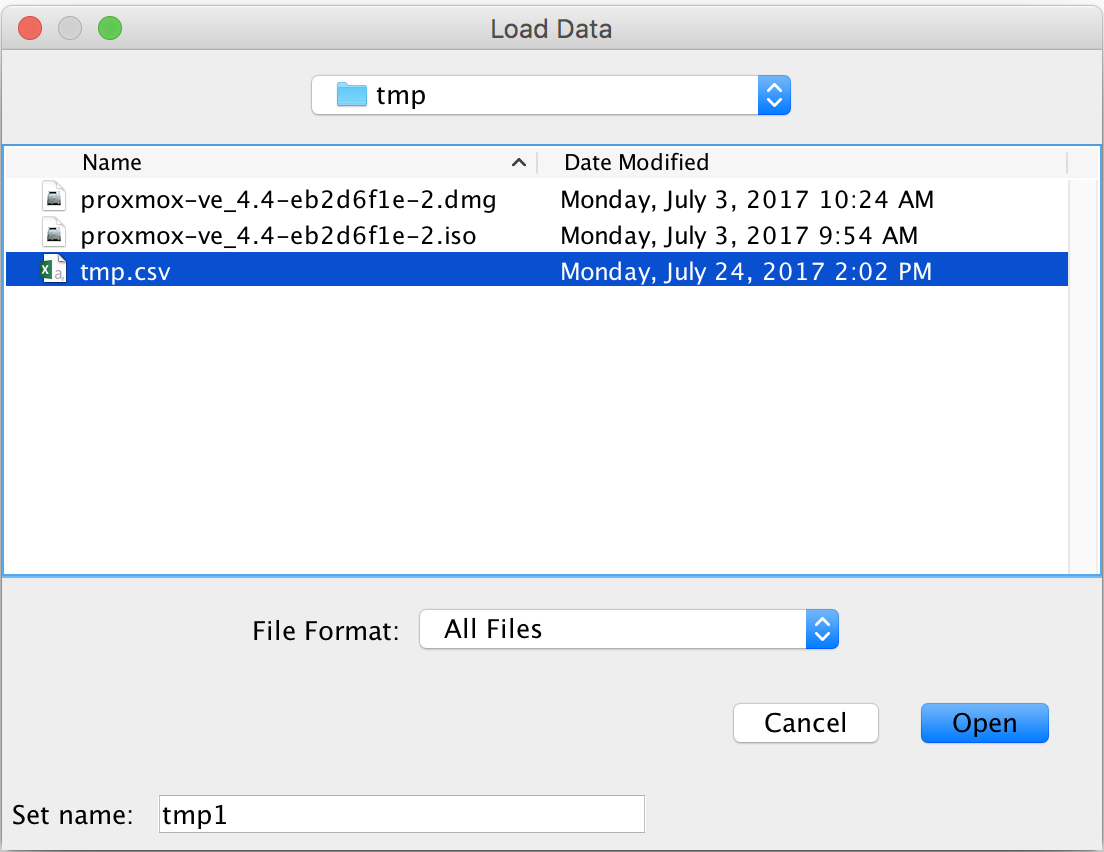1104x852 pixels.
Task: Click the Cancel button
Action: 805,723
